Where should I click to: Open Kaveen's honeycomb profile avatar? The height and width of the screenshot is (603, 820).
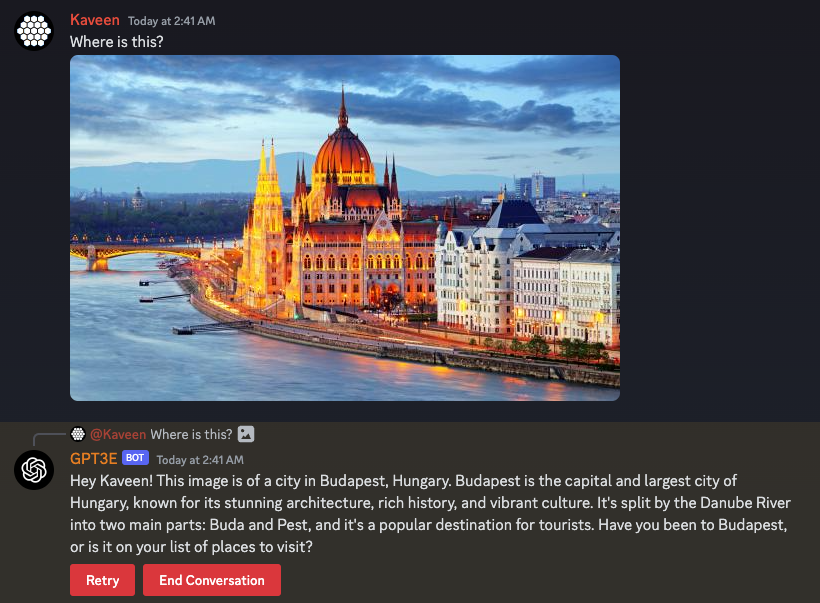click(34, 31)
